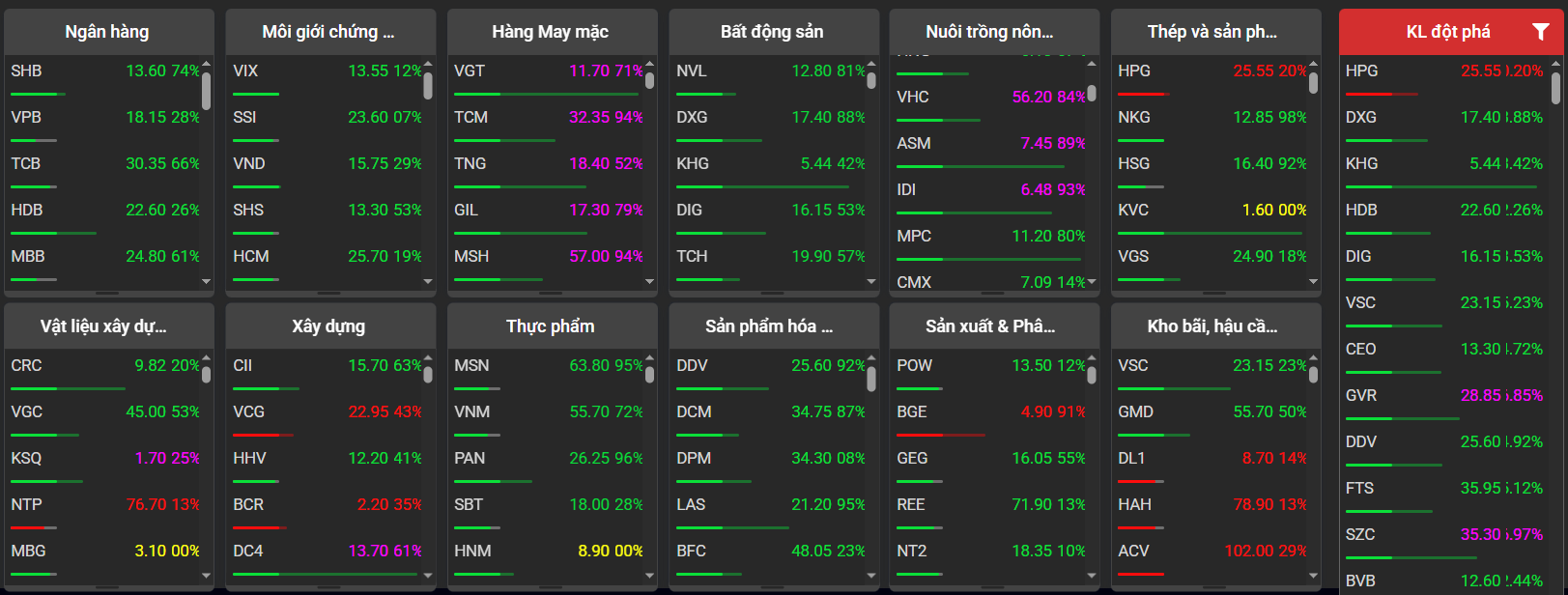The width and height of the screenshot is (1568, 595).
Task: Select MSH ticker row
Action: [547, 263]
